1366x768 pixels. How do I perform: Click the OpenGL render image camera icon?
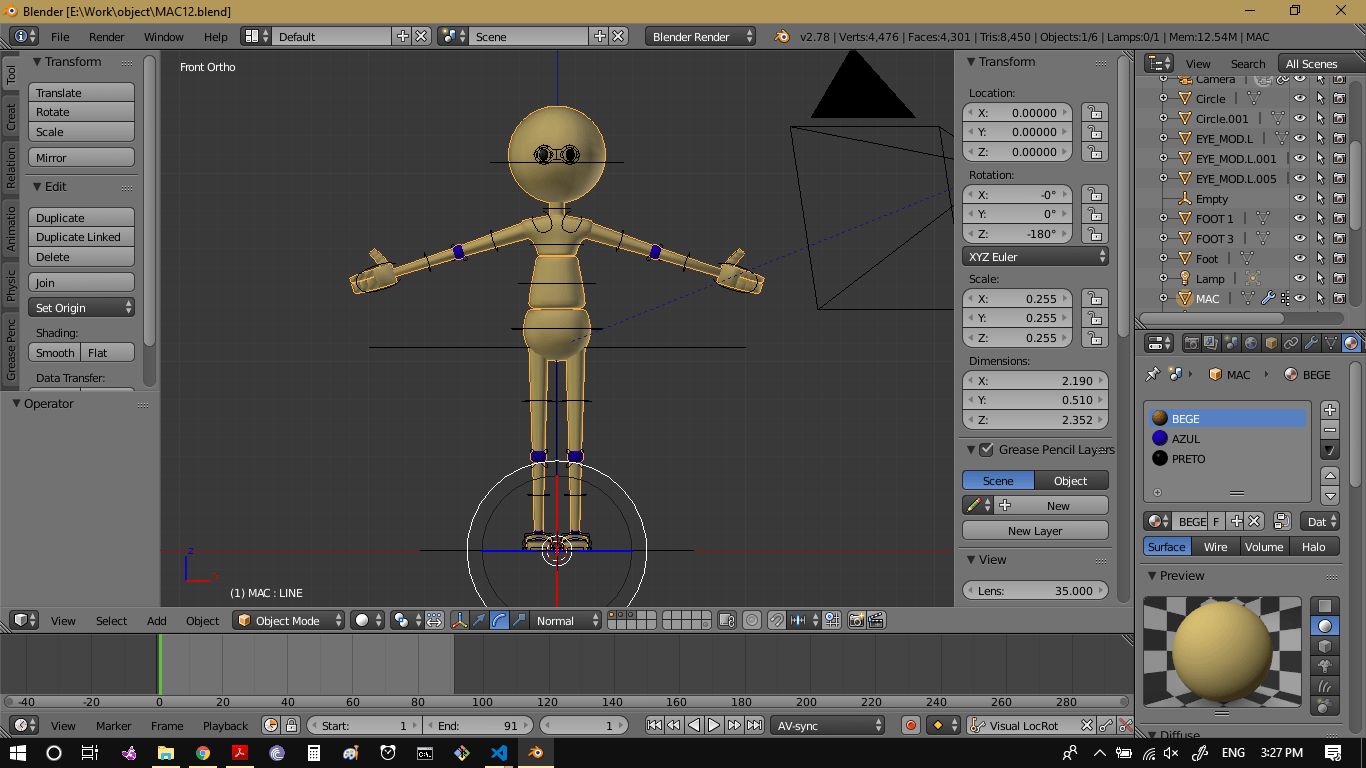coord(856,621)
